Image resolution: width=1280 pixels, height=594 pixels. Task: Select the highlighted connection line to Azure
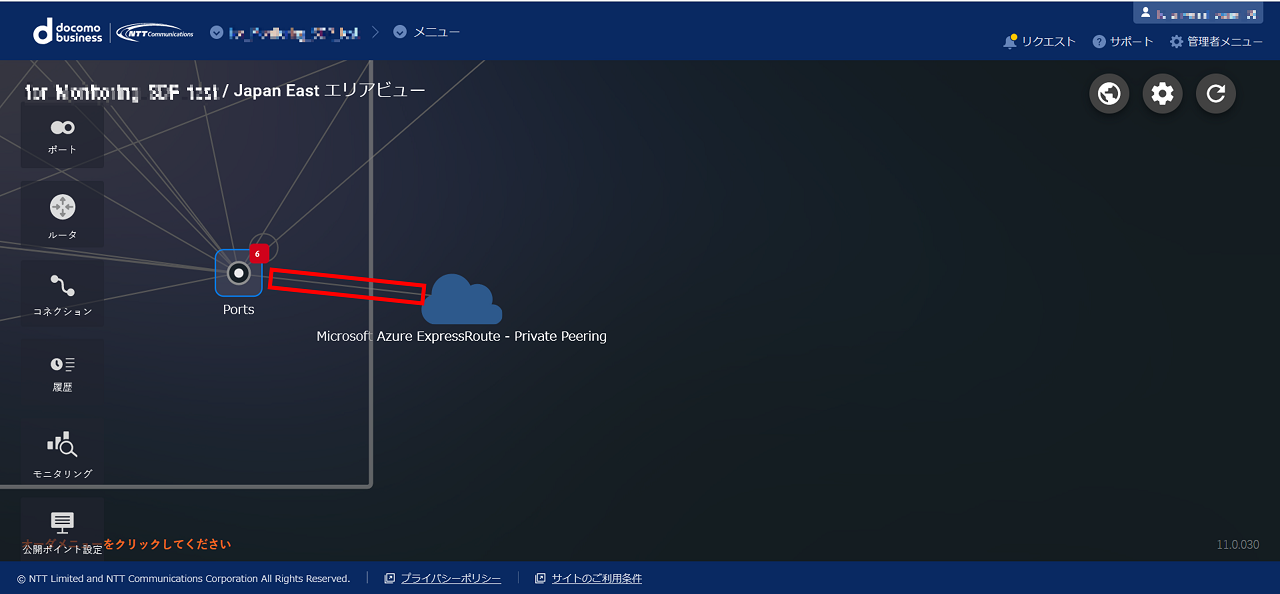click(x=347, y=286)
